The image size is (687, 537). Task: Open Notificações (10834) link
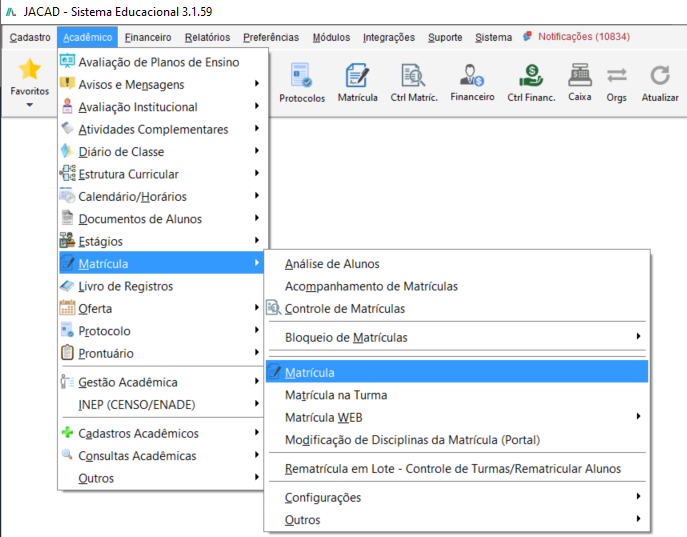coord(584,36)
